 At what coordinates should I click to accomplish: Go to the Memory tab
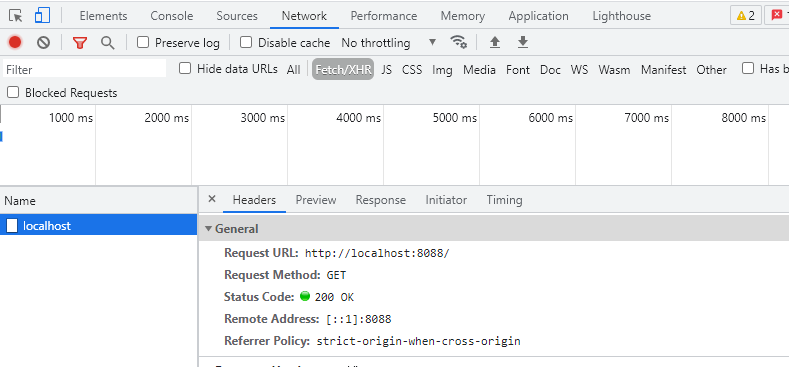click(462, 16)
